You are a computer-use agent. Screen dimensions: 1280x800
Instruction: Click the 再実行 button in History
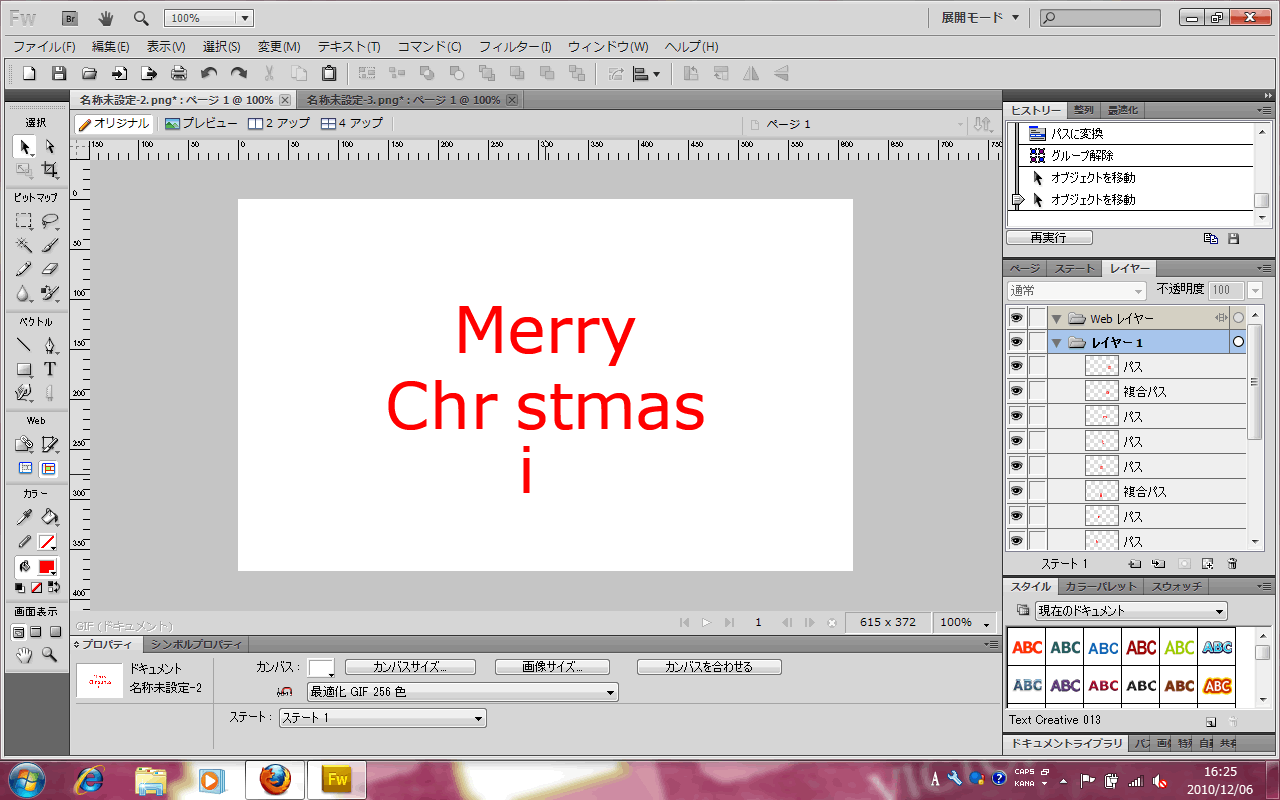point(1049,238)
